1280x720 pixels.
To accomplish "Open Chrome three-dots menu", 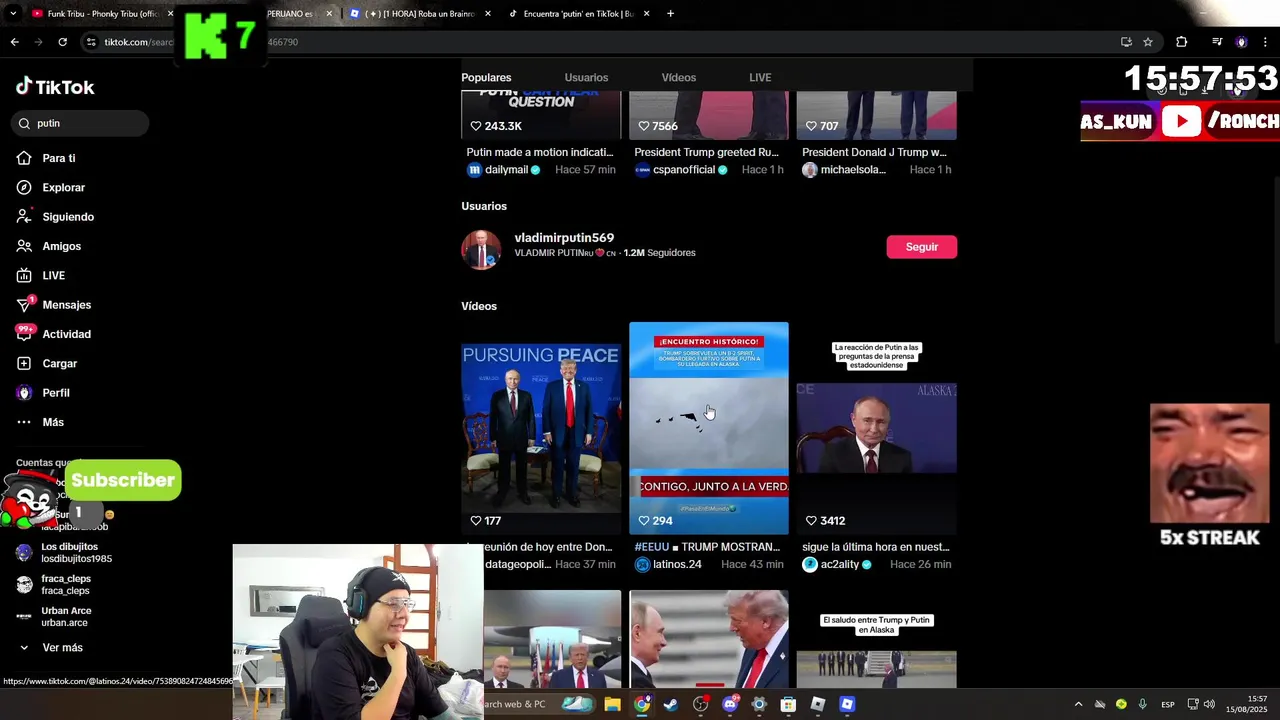I will point(1265,42).
